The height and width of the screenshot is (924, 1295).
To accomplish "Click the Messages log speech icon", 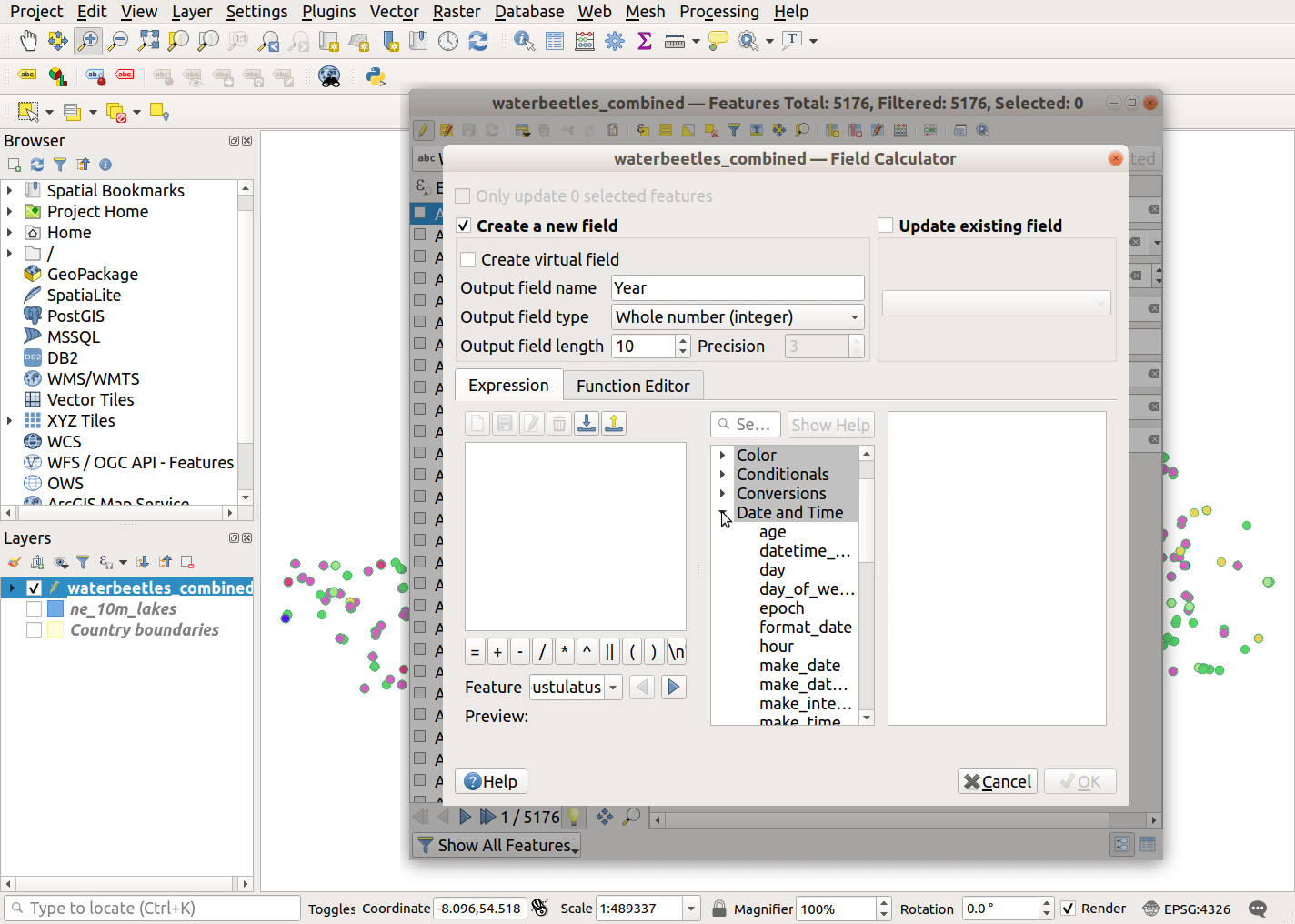I will click(x=1258, y=909).
